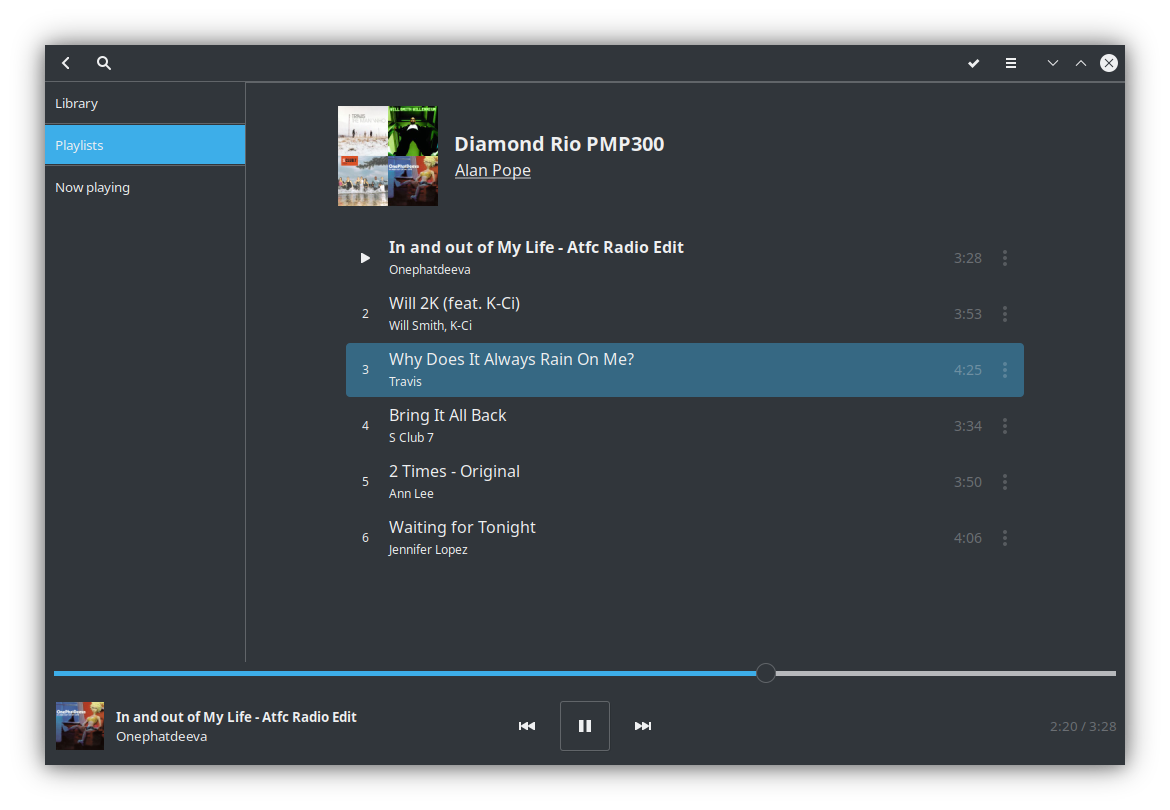The image size is (1170, 810).
Task: Click the now-playing album art thumbnail
Action: (80, 726)
